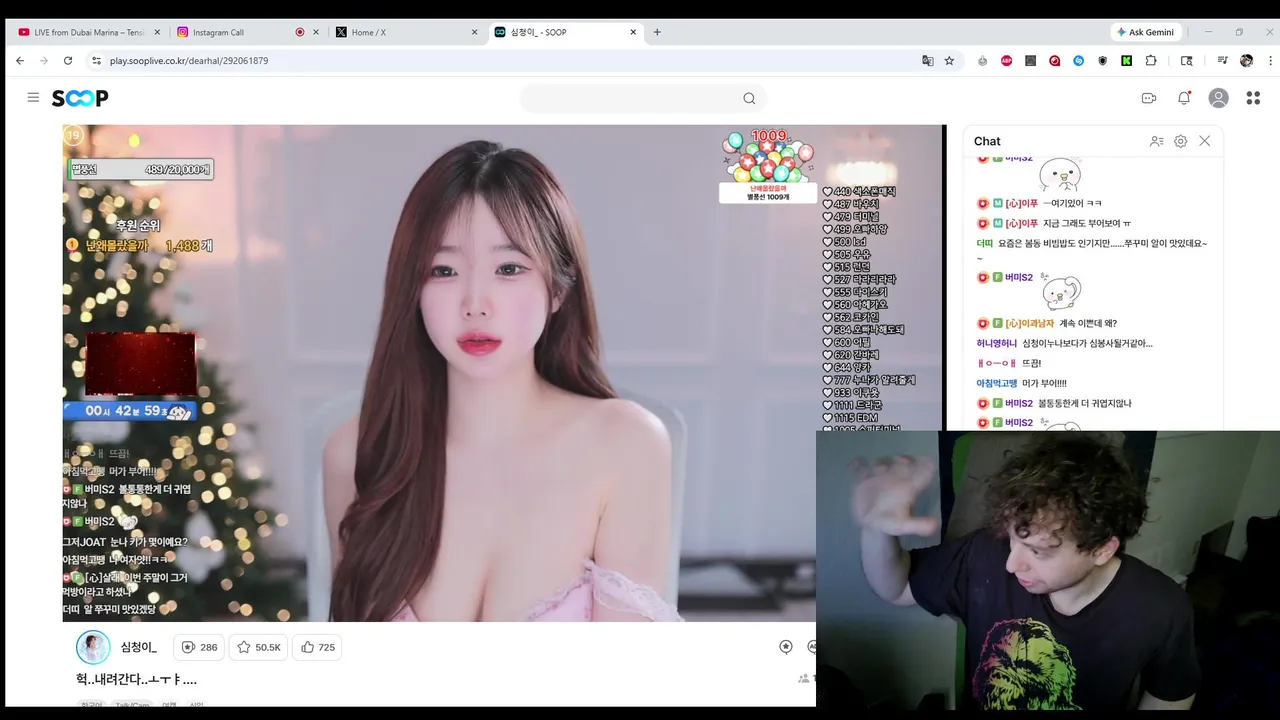The width and height of the screenshot is (1280, 720).
Task: Click chat username 더미
Action: pos(984,243)
